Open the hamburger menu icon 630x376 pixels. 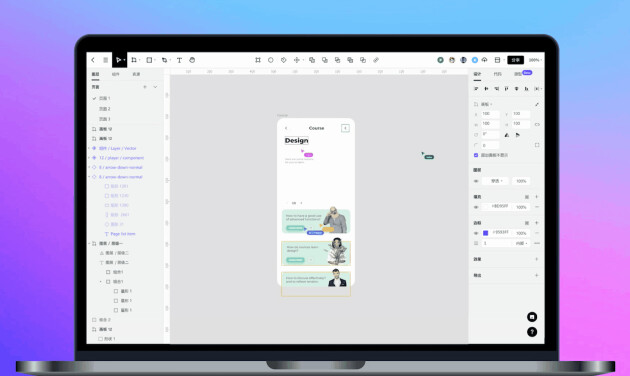pos(105,60)
